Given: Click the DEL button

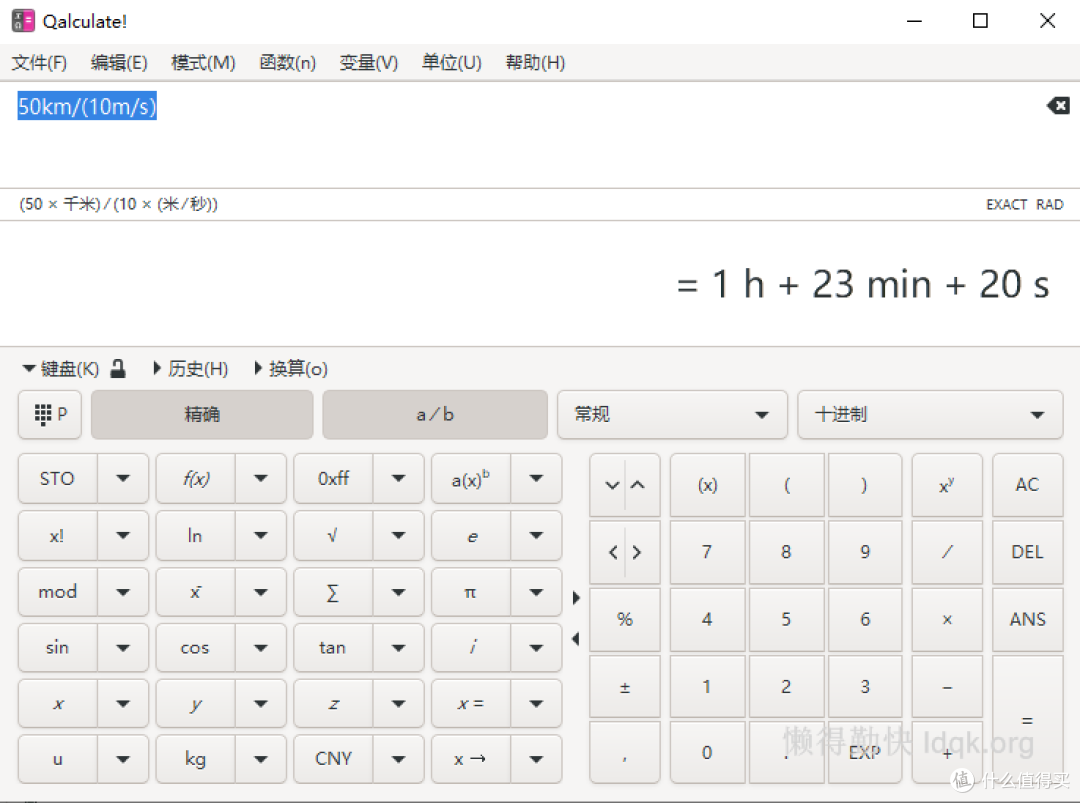Looking at the screenshot, I should coord(1027,552).
